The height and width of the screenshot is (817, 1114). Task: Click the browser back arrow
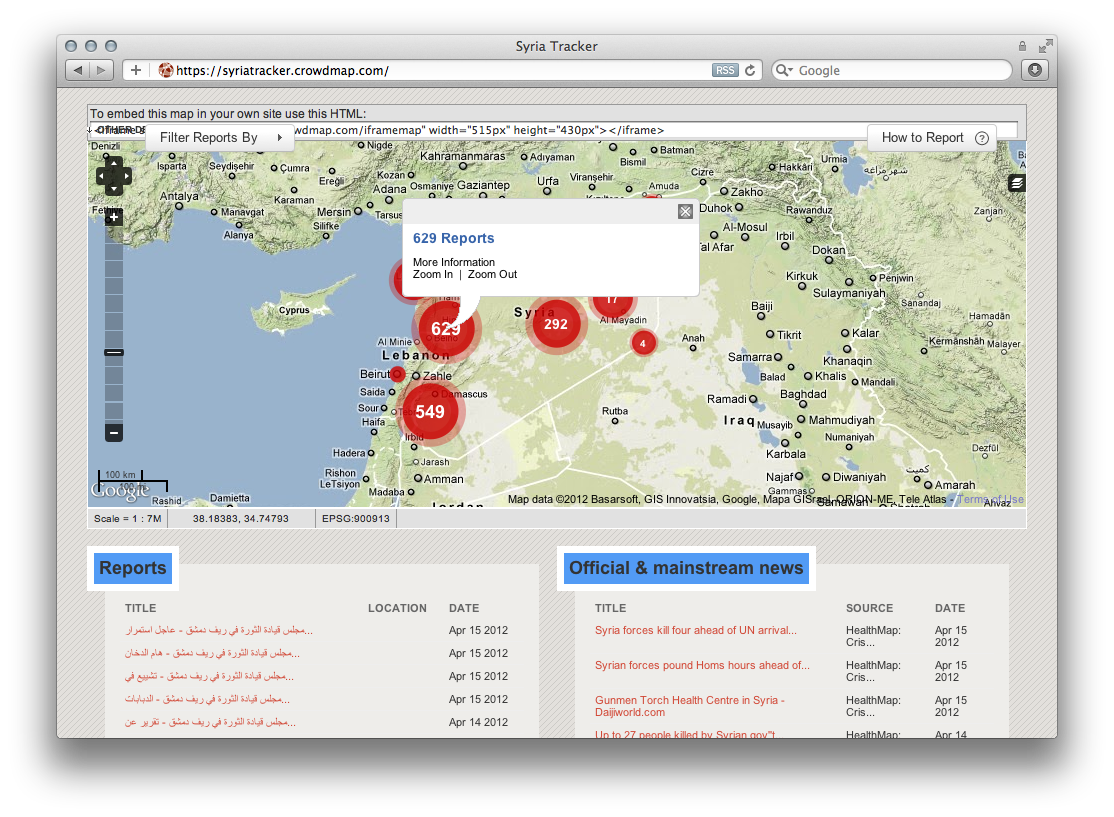77,70
